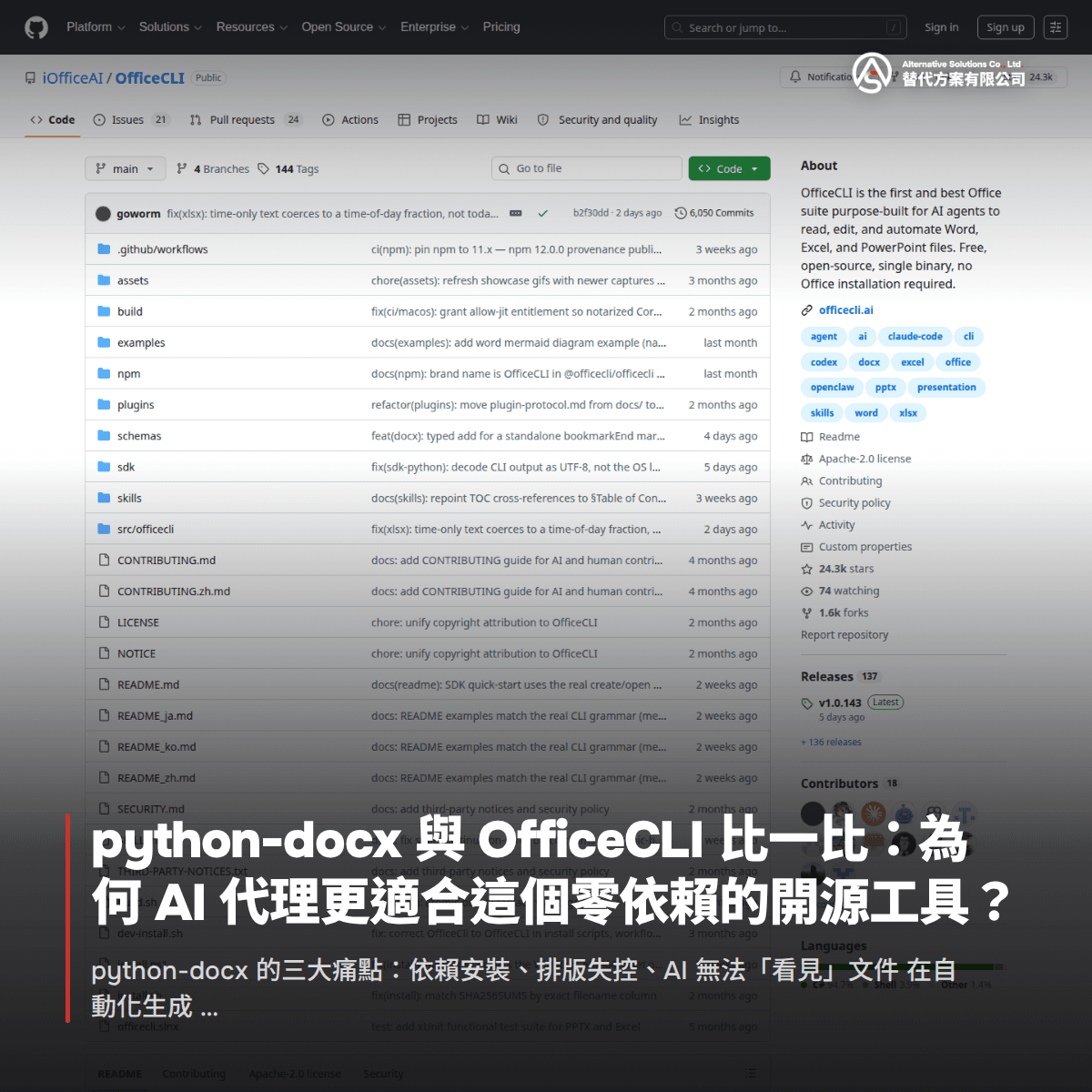Viewport: 1092px width, 1092px height.
Task: Expand the Resources menu
Action: click(251, 27)
